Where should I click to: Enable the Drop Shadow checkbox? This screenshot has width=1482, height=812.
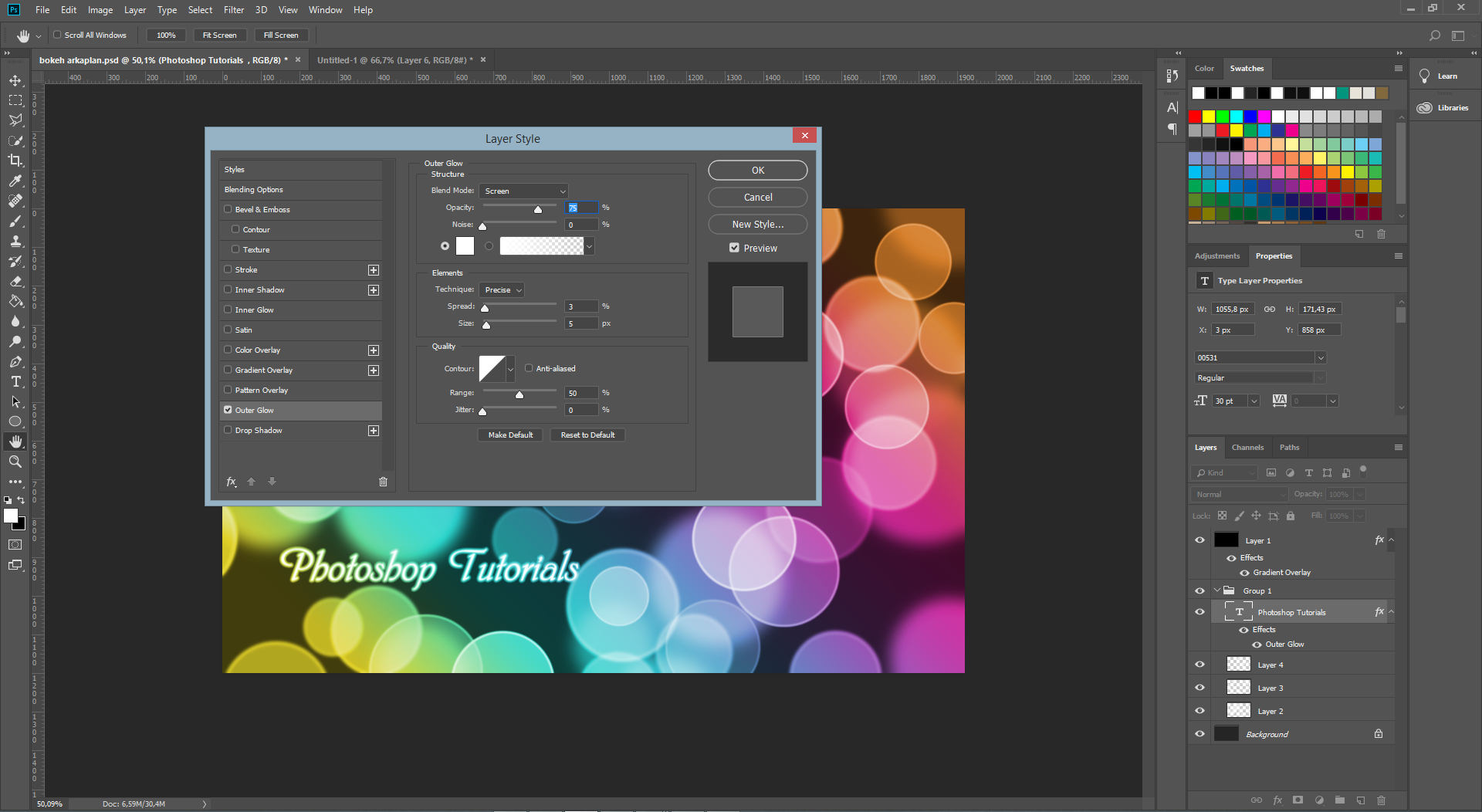tap(228, 430)
